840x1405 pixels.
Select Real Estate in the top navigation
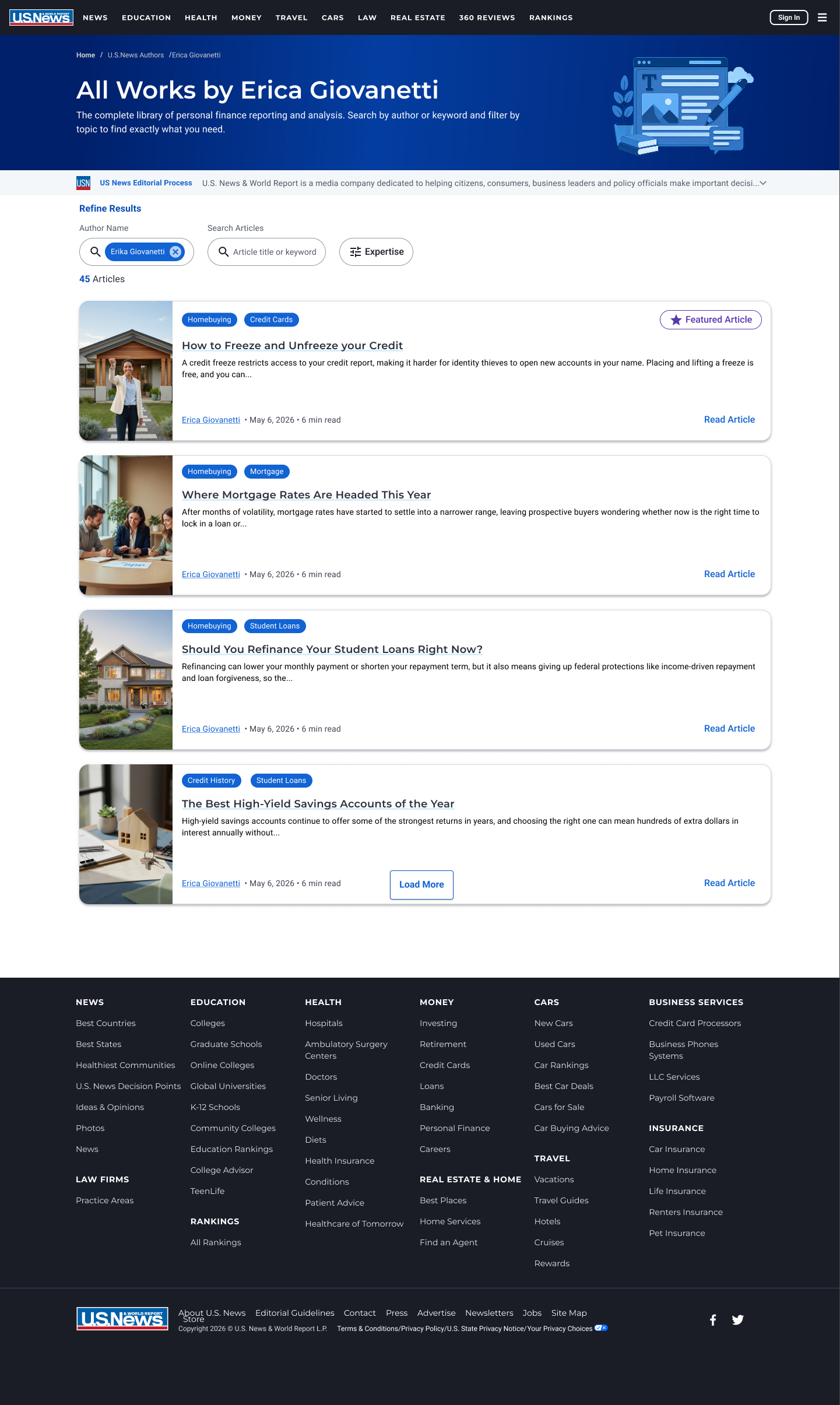418,17
